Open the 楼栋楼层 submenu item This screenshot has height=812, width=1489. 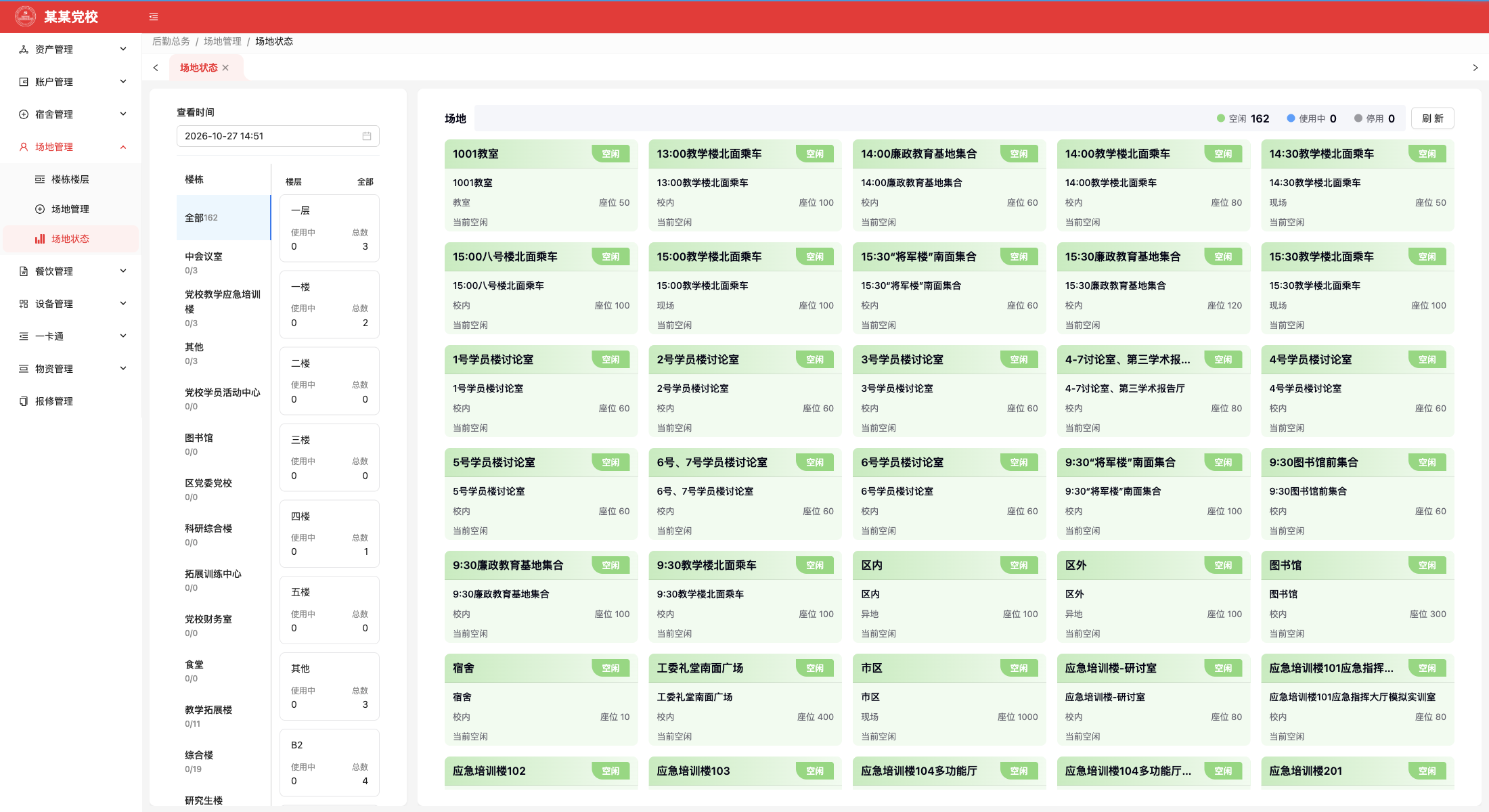71,179
